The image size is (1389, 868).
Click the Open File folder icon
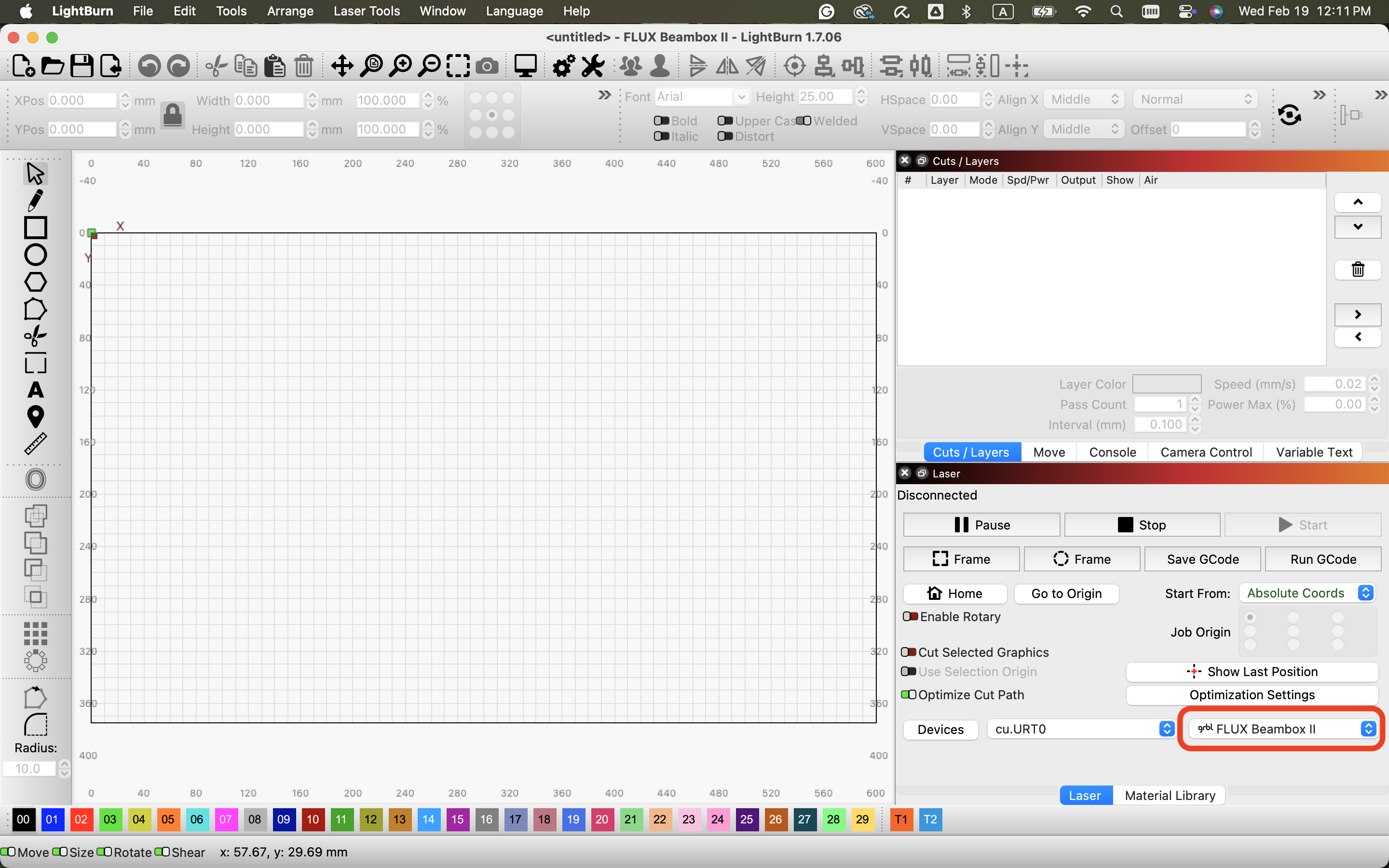52,66
